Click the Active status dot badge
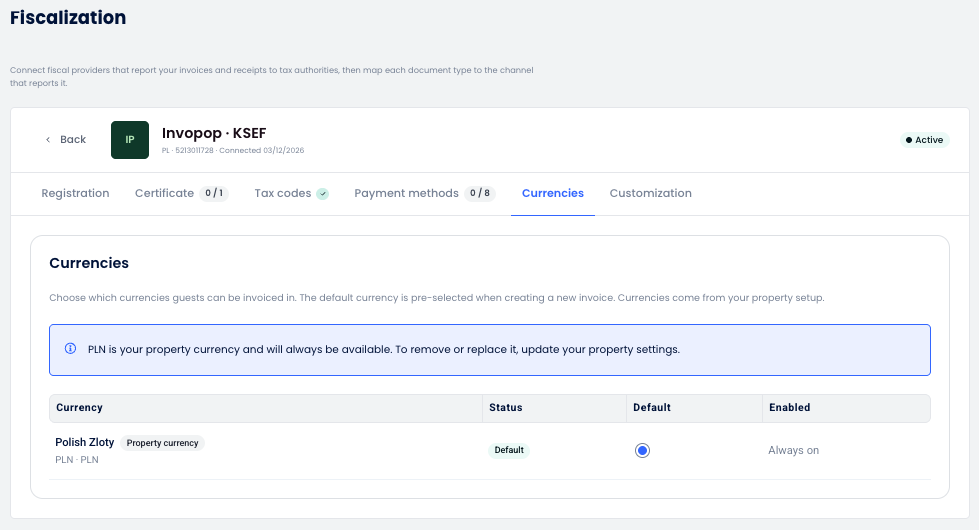The width and height of the screenshot is (979, 530). pos(924,140)
